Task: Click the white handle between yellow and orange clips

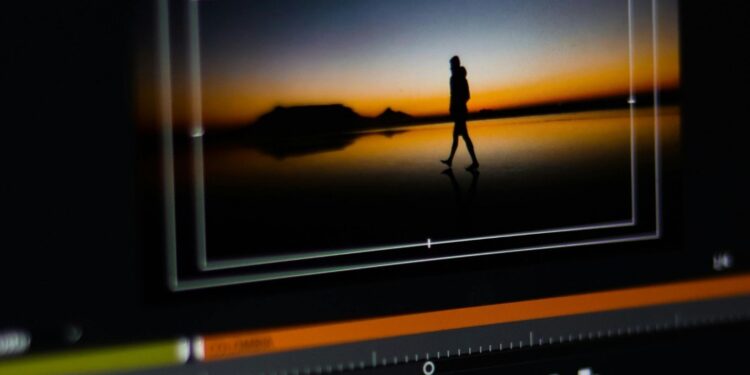Action: point(191,349)
